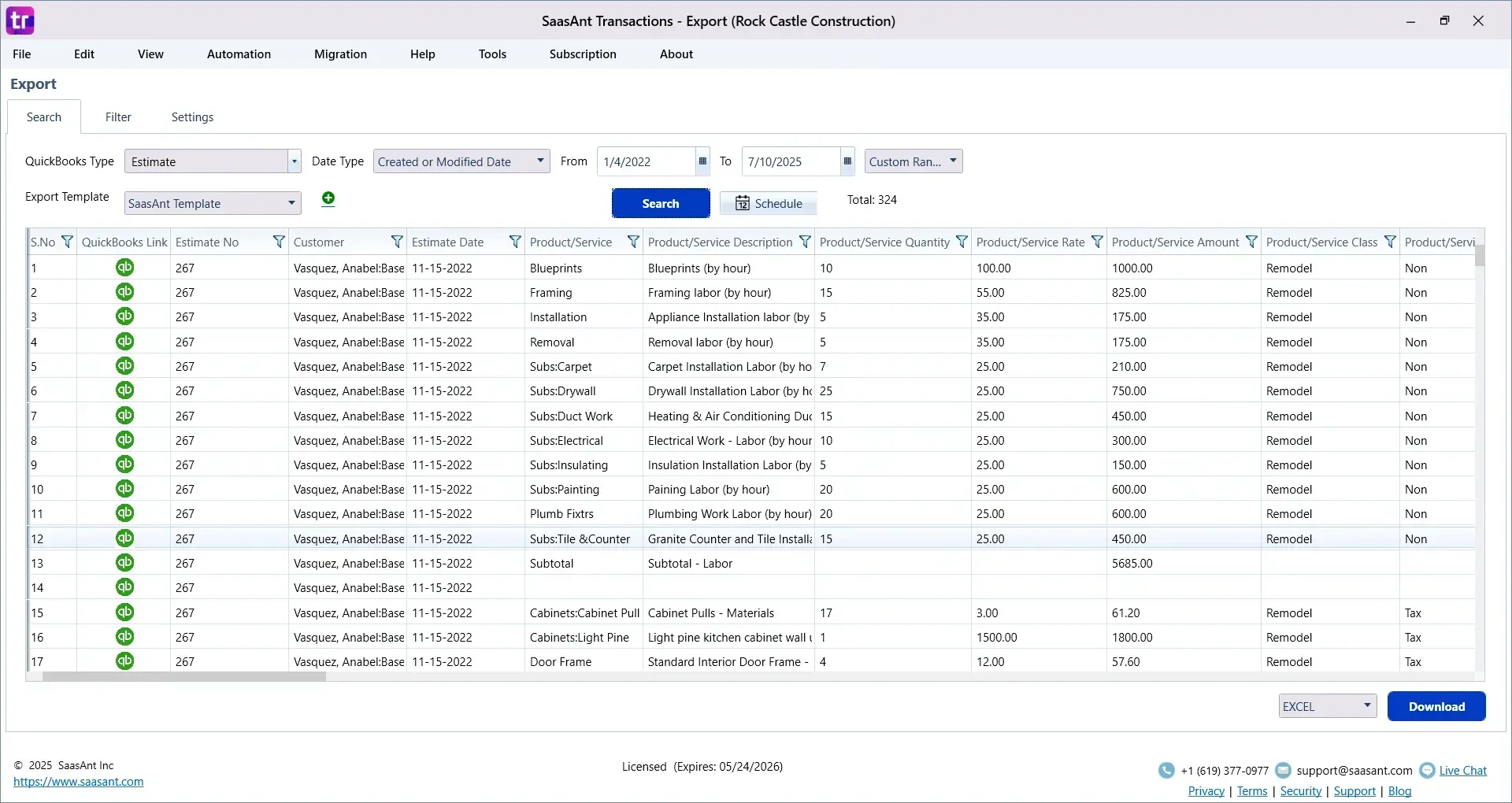The width and height of the screenshot is (1512, 803).
Task: Select the Search tab
Action: coord(44,117)
